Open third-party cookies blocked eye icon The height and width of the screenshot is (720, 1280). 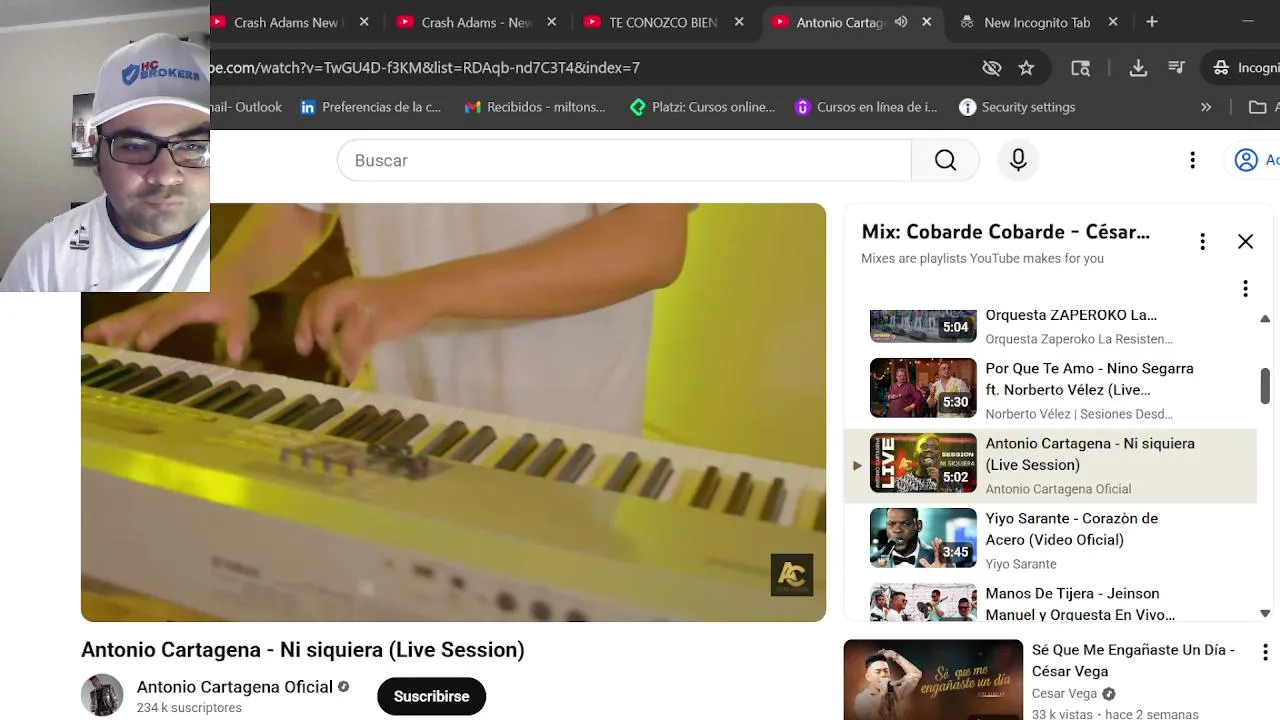click(992, 68)
